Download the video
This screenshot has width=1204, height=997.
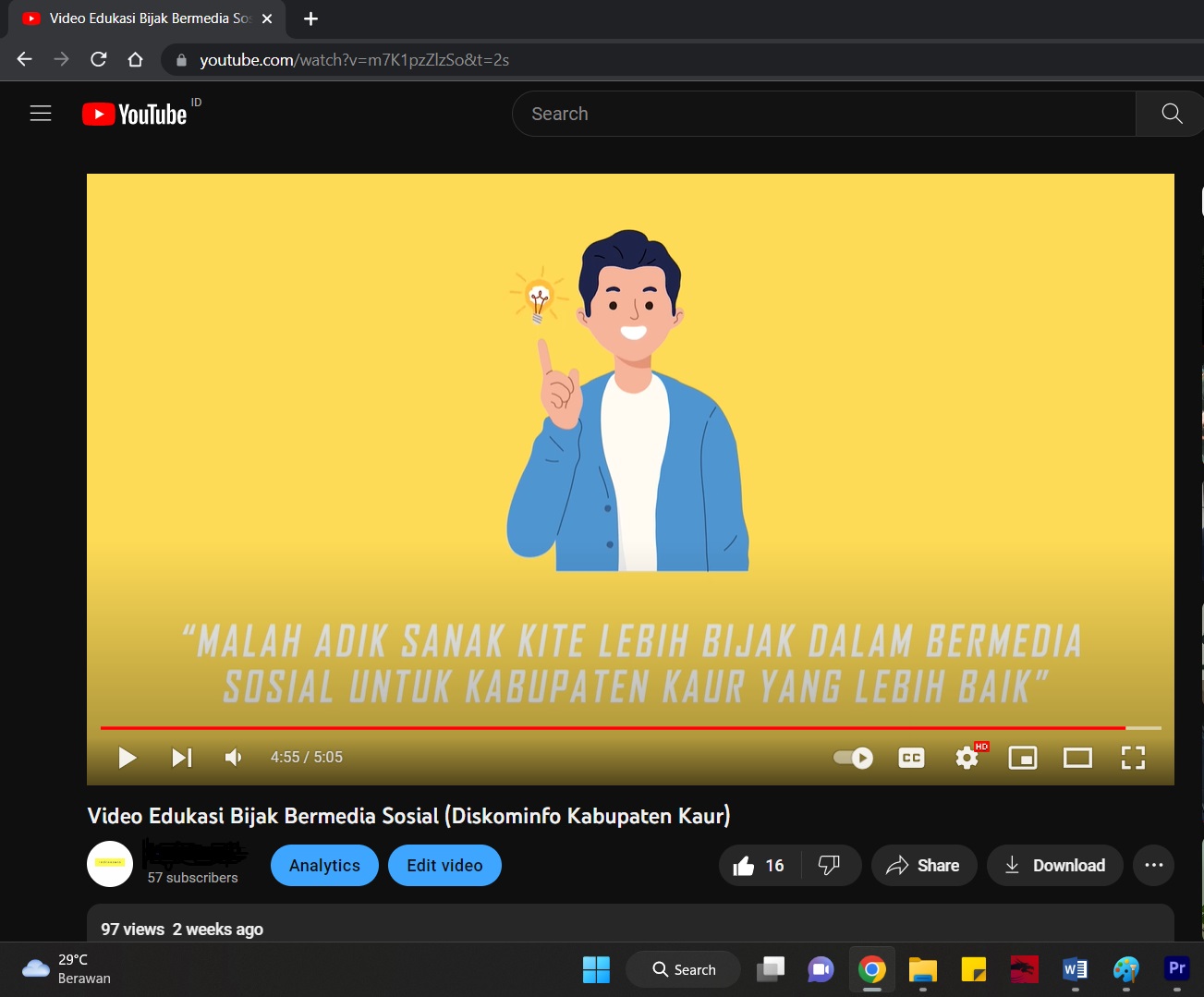(1054, 866)
